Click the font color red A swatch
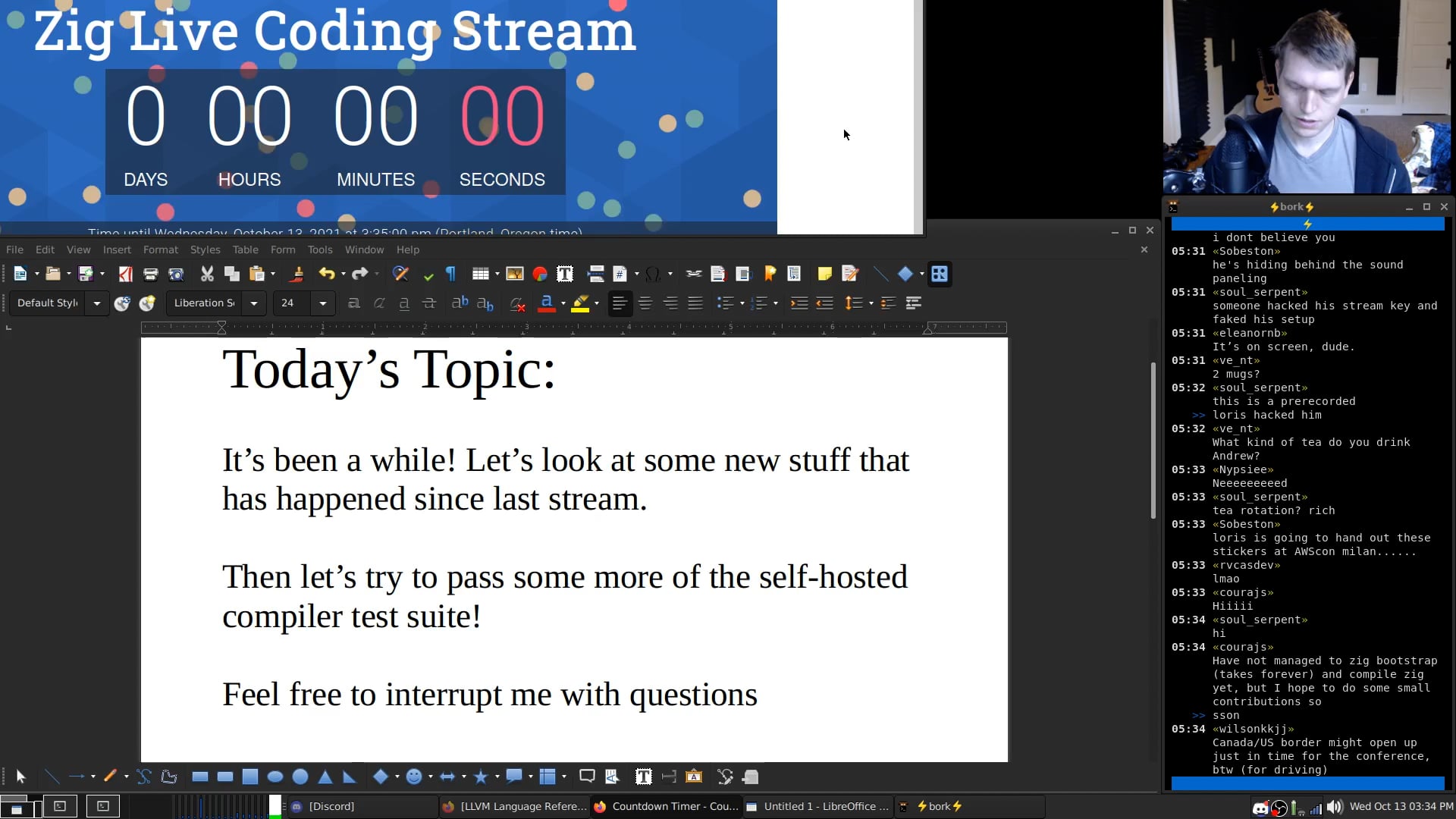Image resolution: width=1456 pixels, height=819 pixels. [x=546, y=303]
